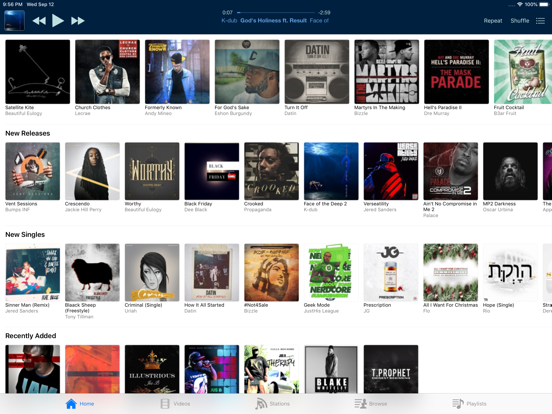Open the Blake Whiteley recently added cover
Viewport: 552px width, 414px height.
coord(331,369)
